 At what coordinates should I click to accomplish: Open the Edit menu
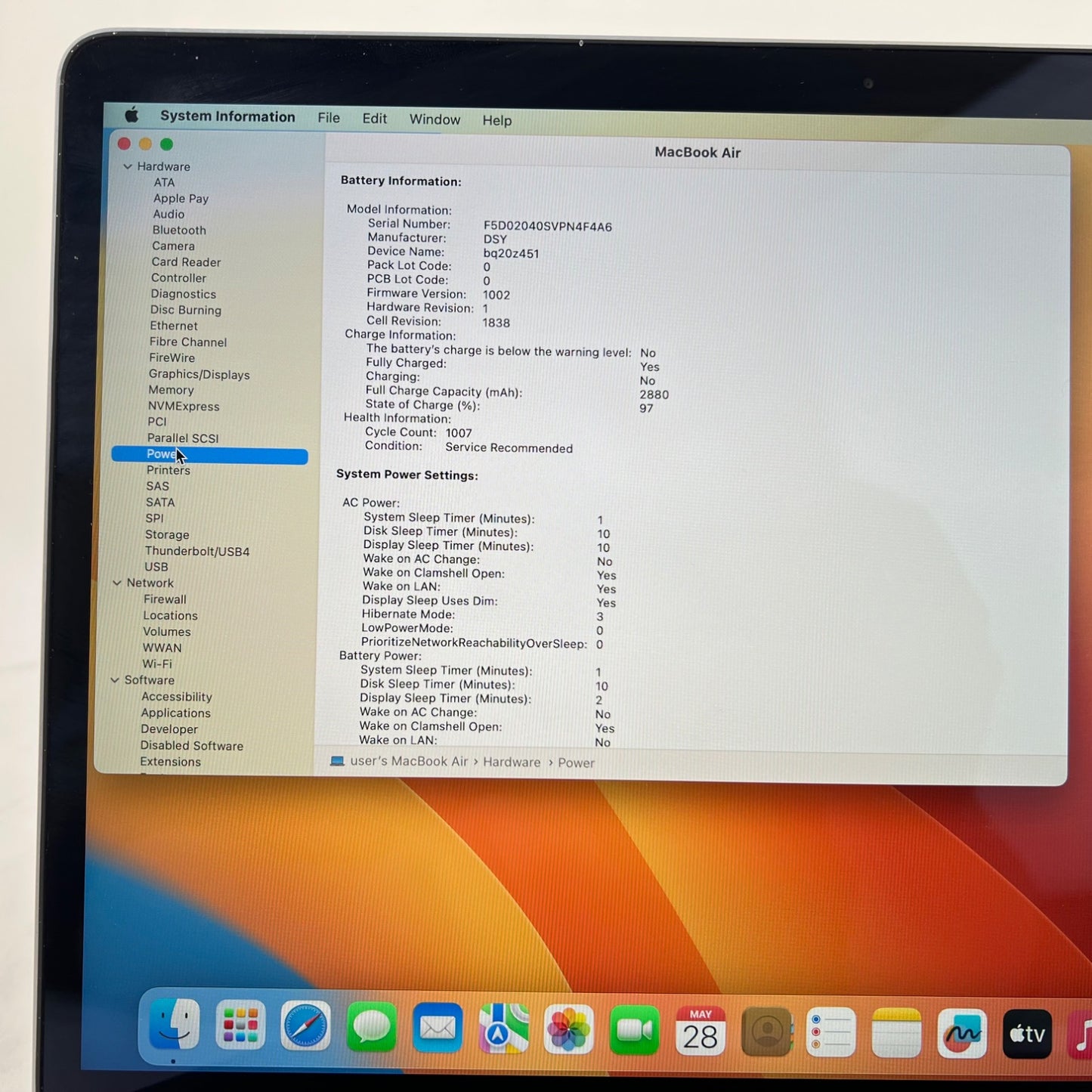pyautogui.click(x=374, y=119)
